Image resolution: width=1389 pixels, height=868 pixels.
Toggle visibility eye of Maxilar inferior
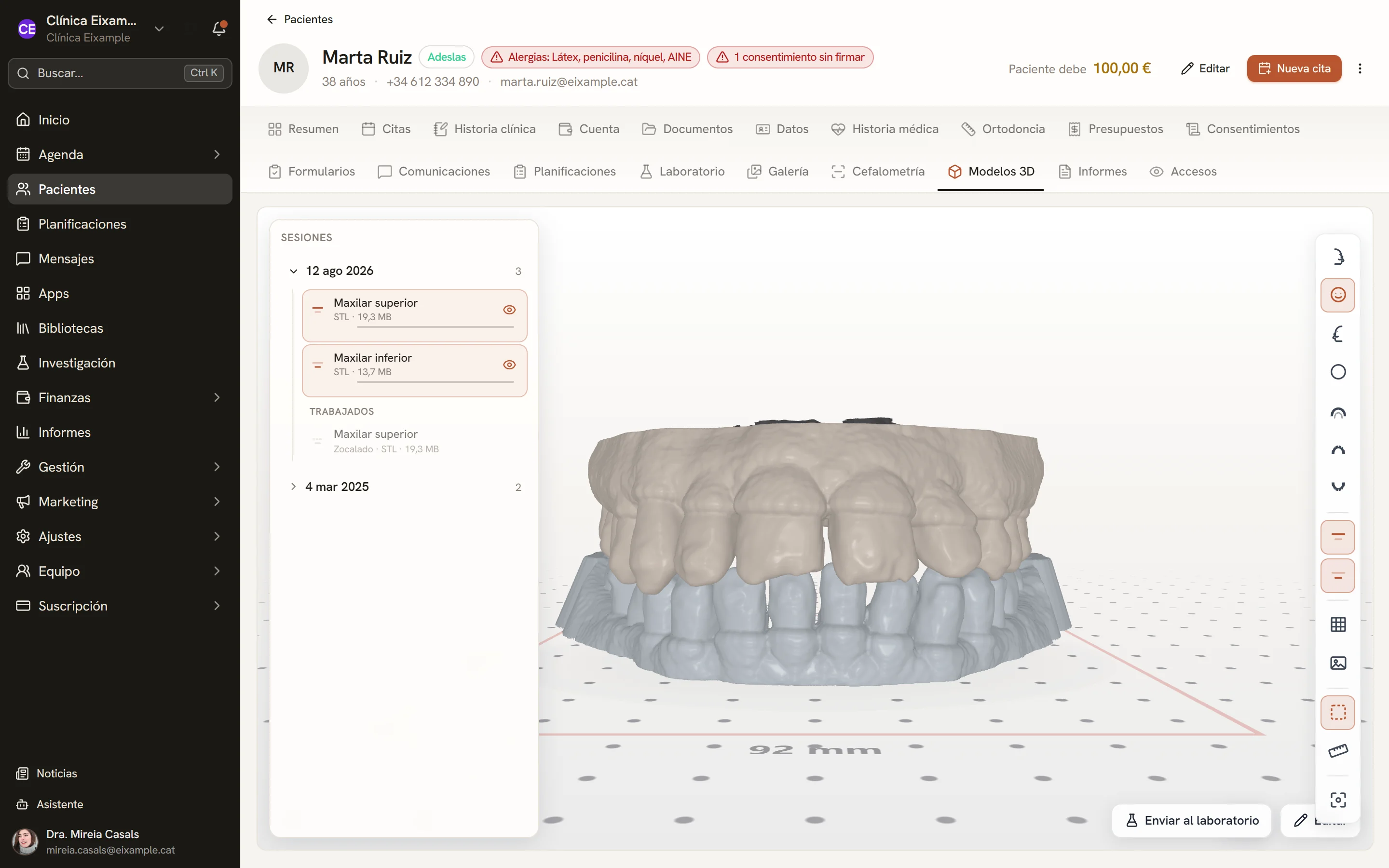pos(509,365)
